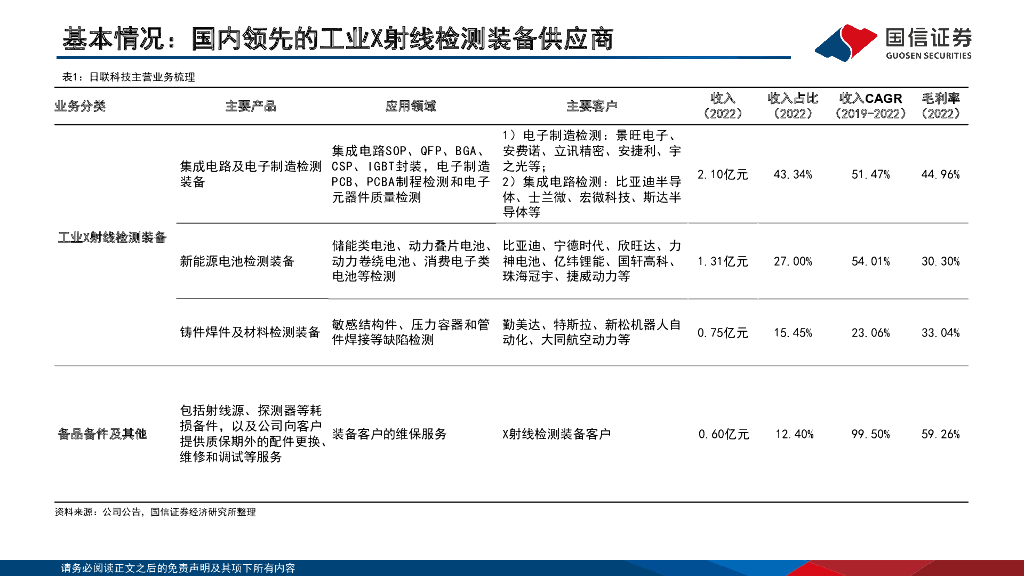Click the 应用领域 column header
This screenshot has height=576, width=1024.
point(410,106)
